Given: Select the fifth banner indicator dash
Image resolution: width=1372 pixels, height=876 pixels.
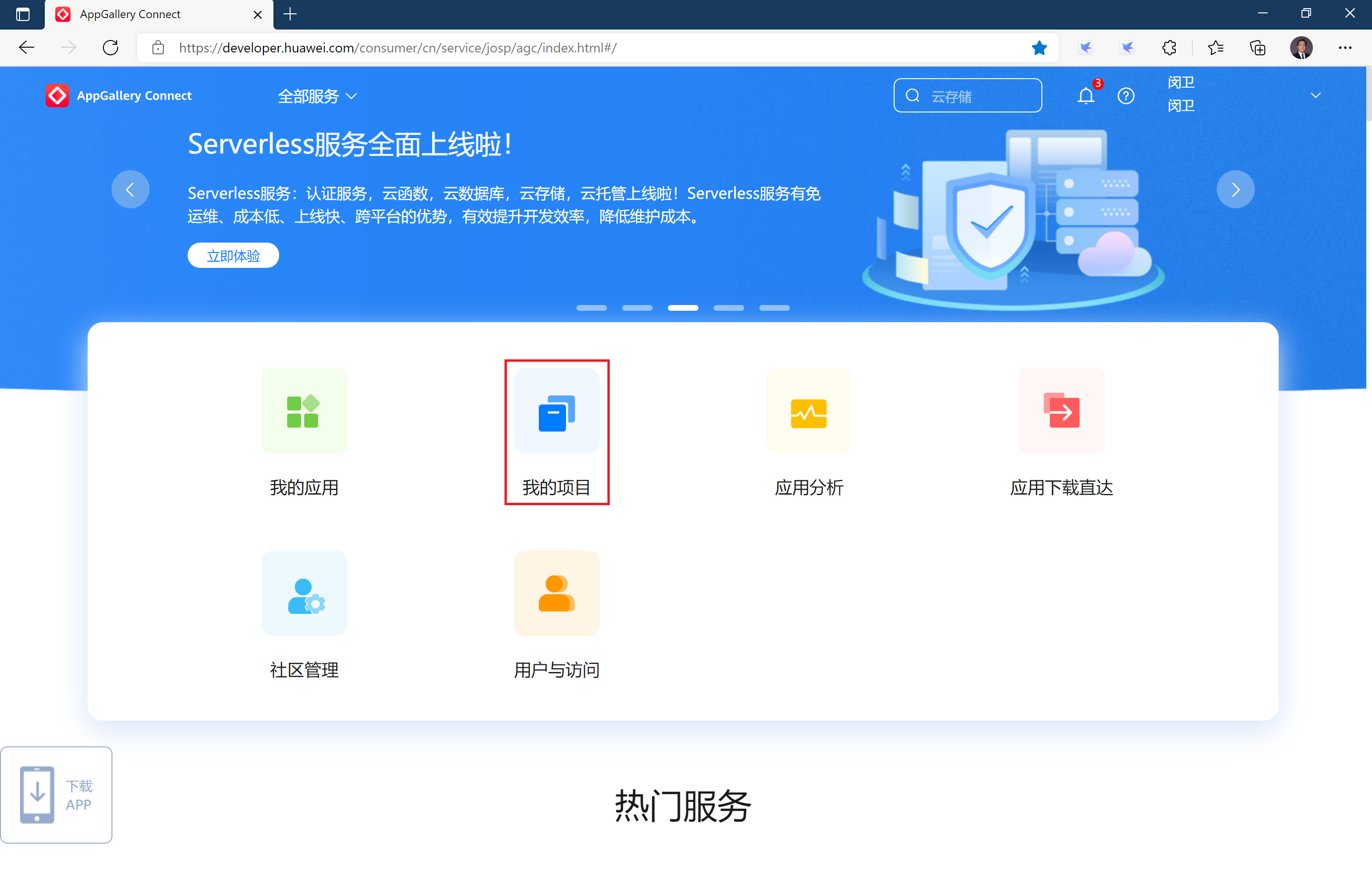Looking at the screenshot, I should (x=774, y=308).
